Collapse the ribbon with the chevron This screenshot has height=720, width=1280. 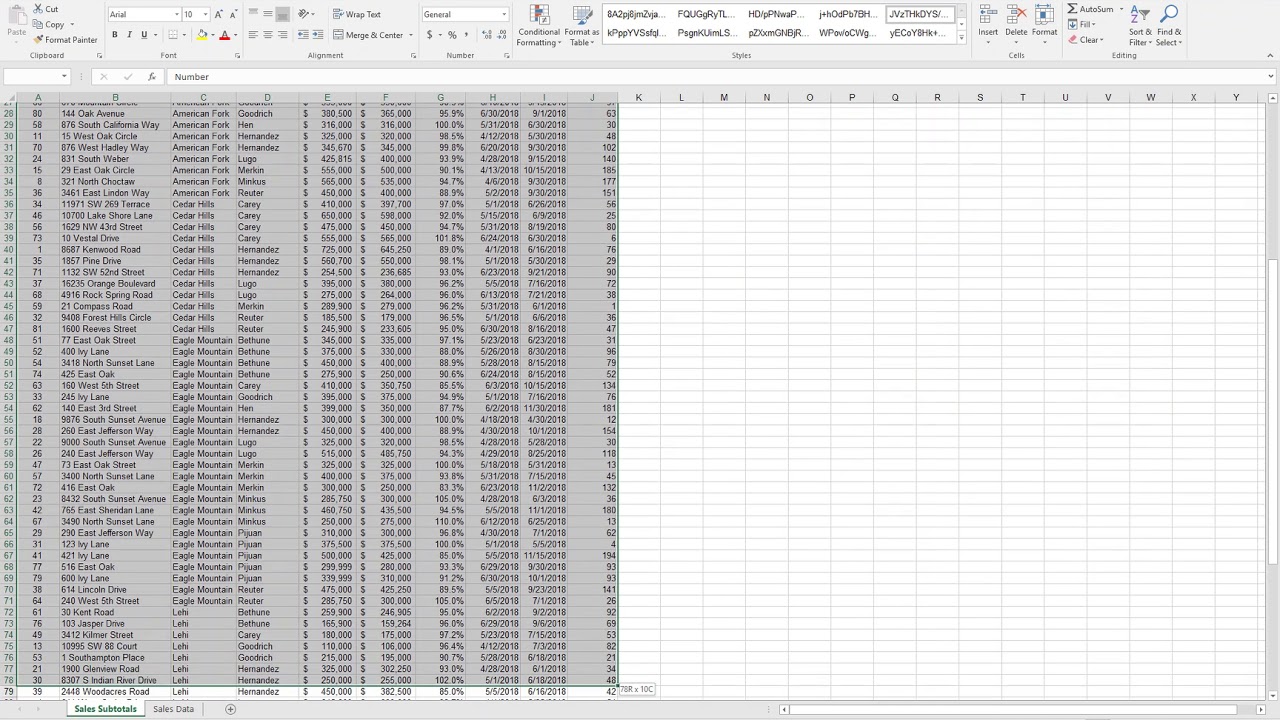click(1271, 56)
